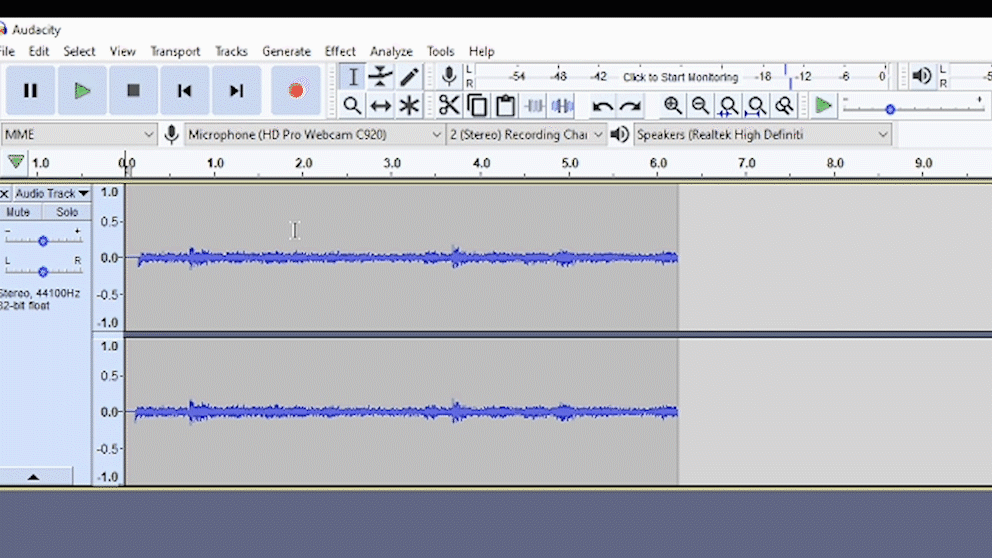992x558 pixels.
Task: Open the Analyze menu
Action: 391,51
